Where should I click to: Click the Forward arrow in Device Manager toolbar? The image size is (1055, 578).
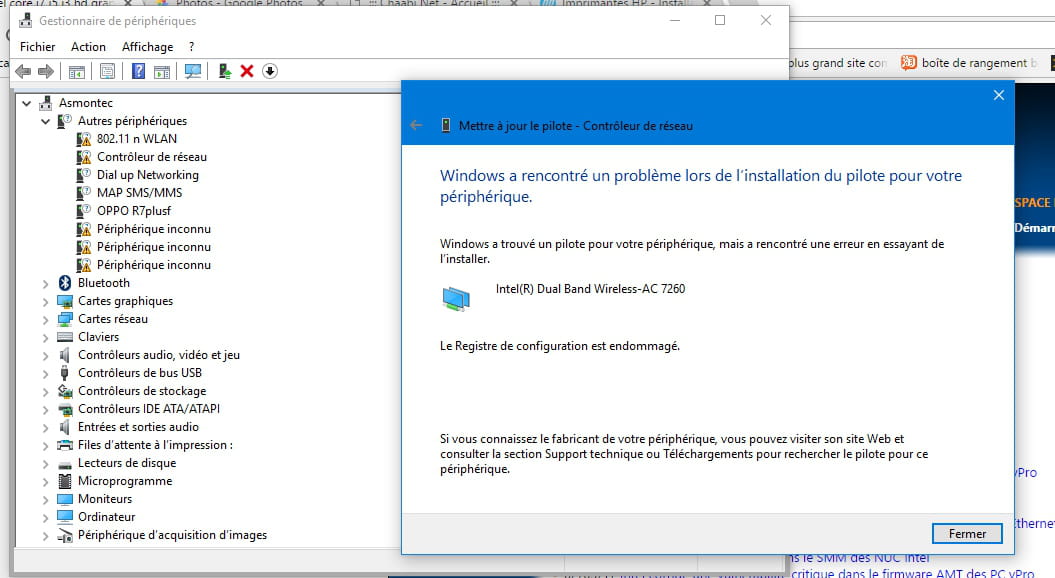click(46, 71)
